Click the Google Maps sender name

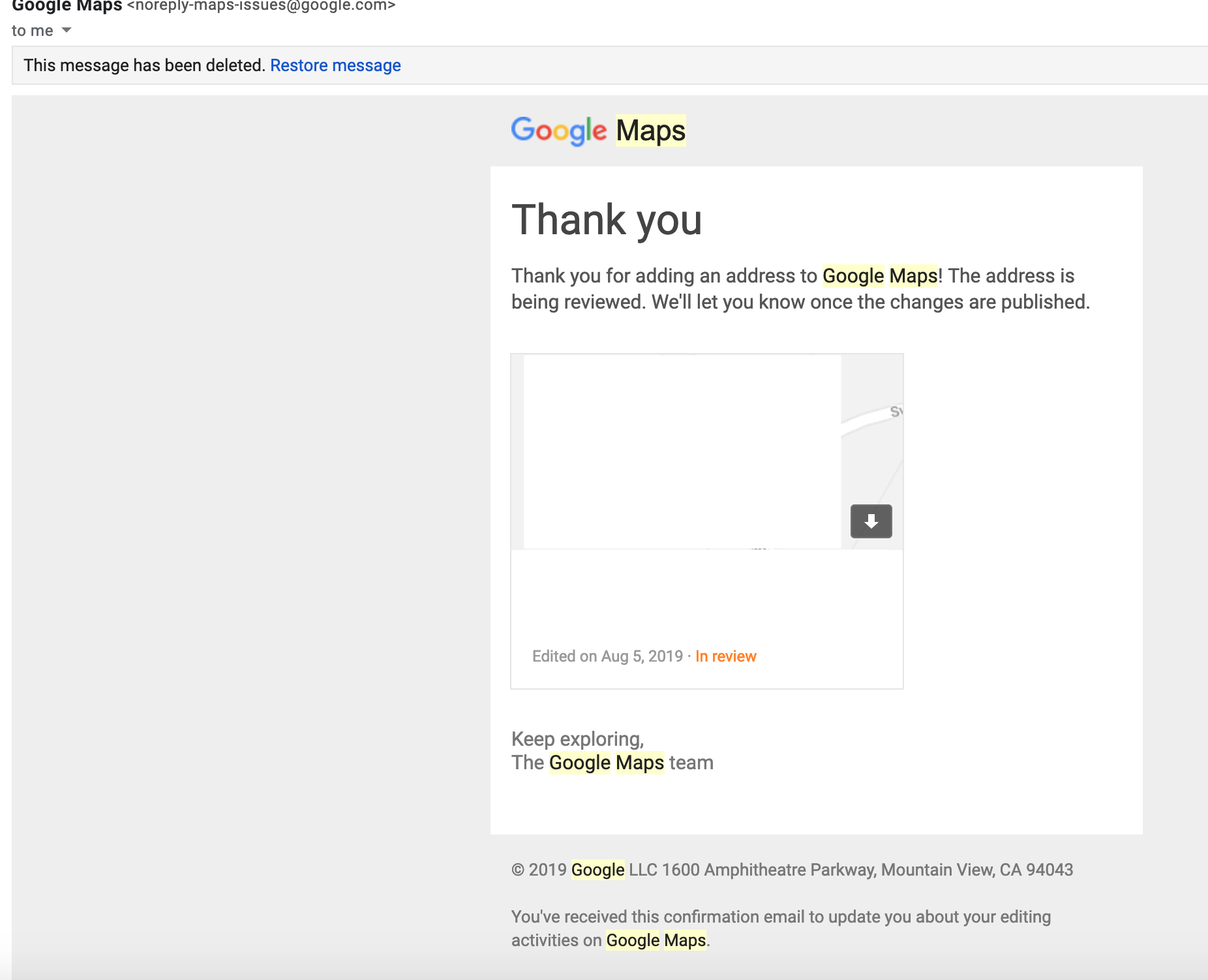point(67,6)
